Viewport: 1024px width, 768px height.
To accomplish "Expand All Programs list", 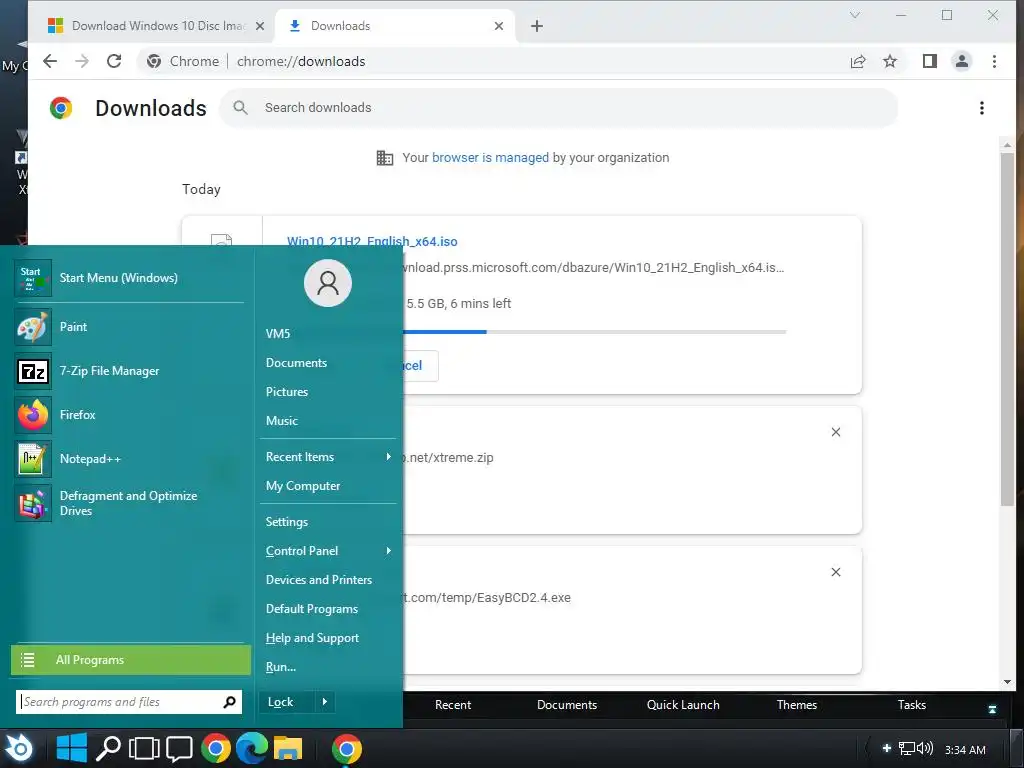I will tap(131, 660).
